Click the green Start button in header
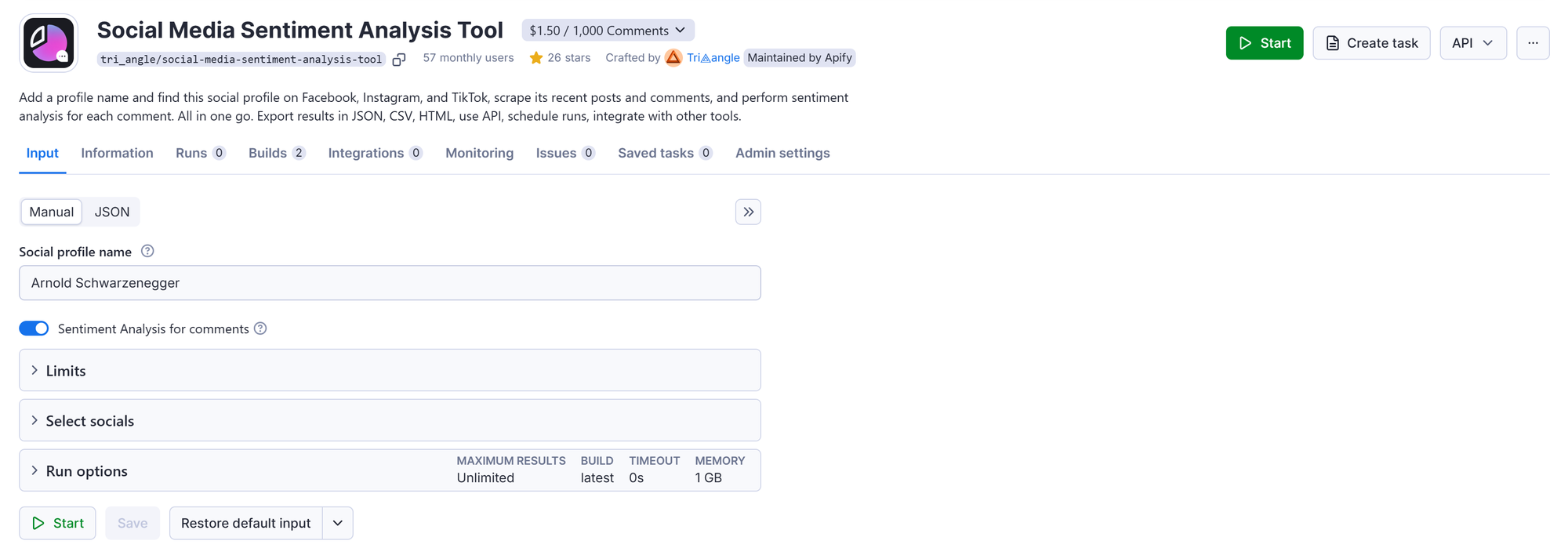This screenshot has width=1568, height=548. [x=1265, y=43]
